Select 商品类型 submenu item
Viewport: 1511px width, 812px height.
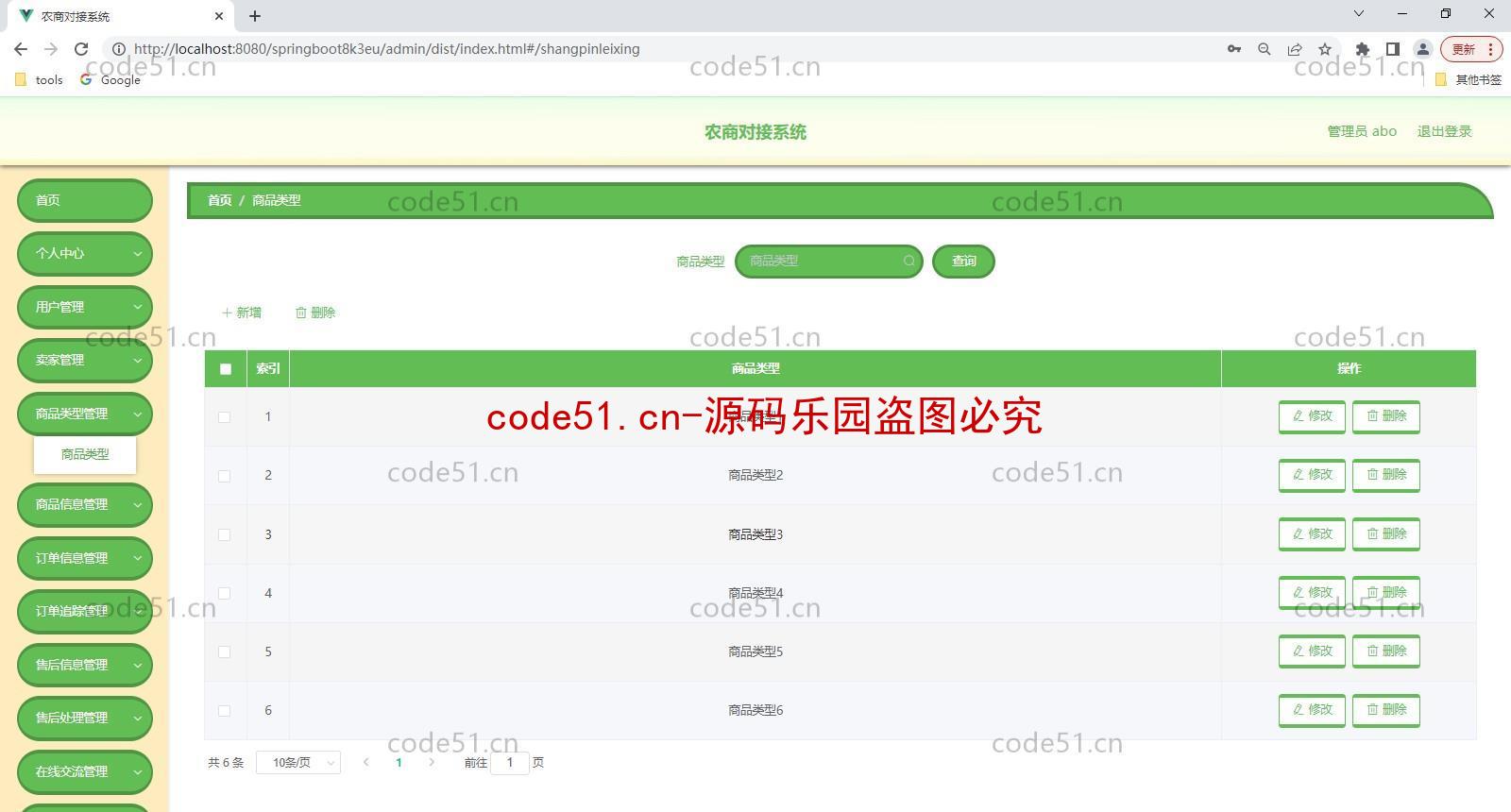click(x=85, y=454)
